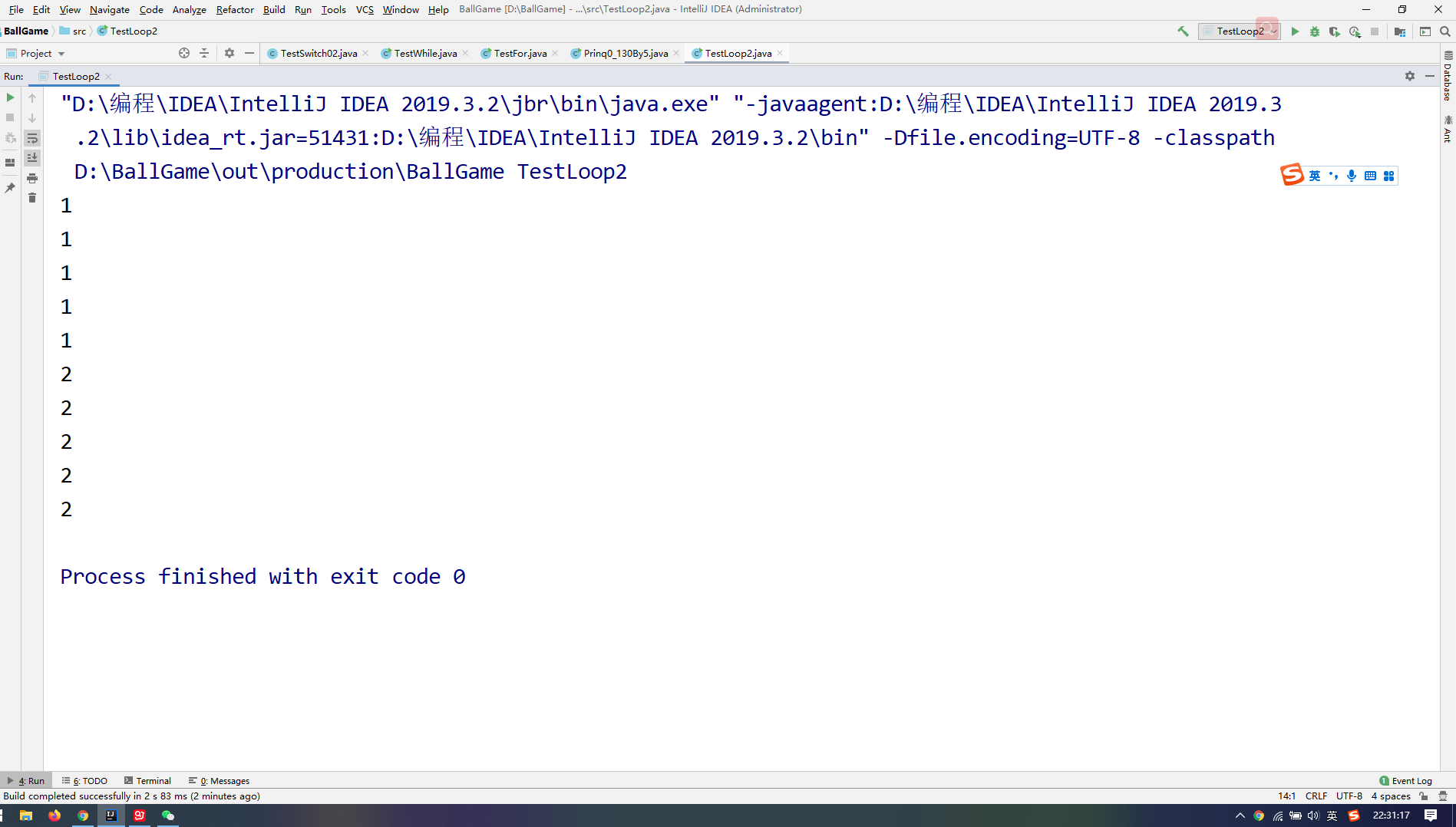Click the BallGame breadcrumb

click(26, 31)
